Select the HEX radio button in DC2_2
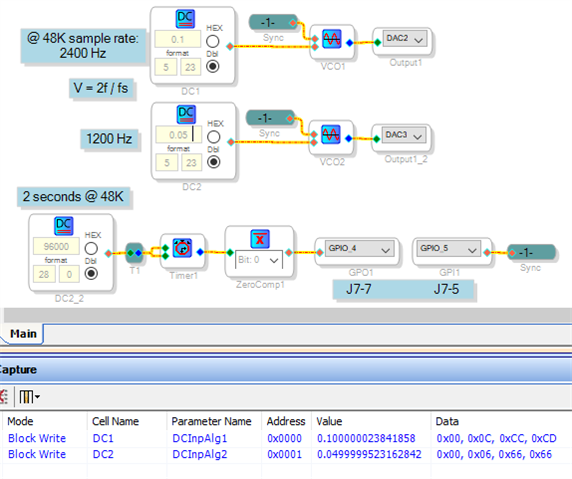 91,249
